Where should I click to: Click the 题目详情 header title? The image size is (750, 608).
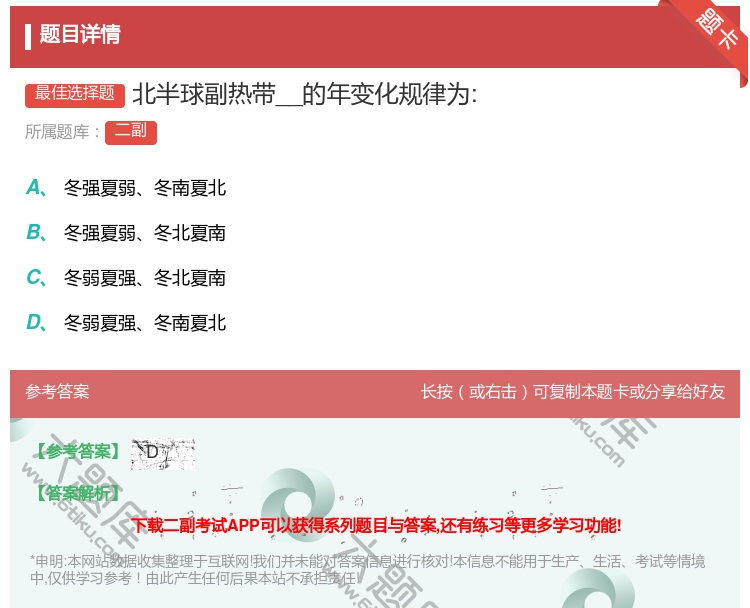tap(80, 34)
